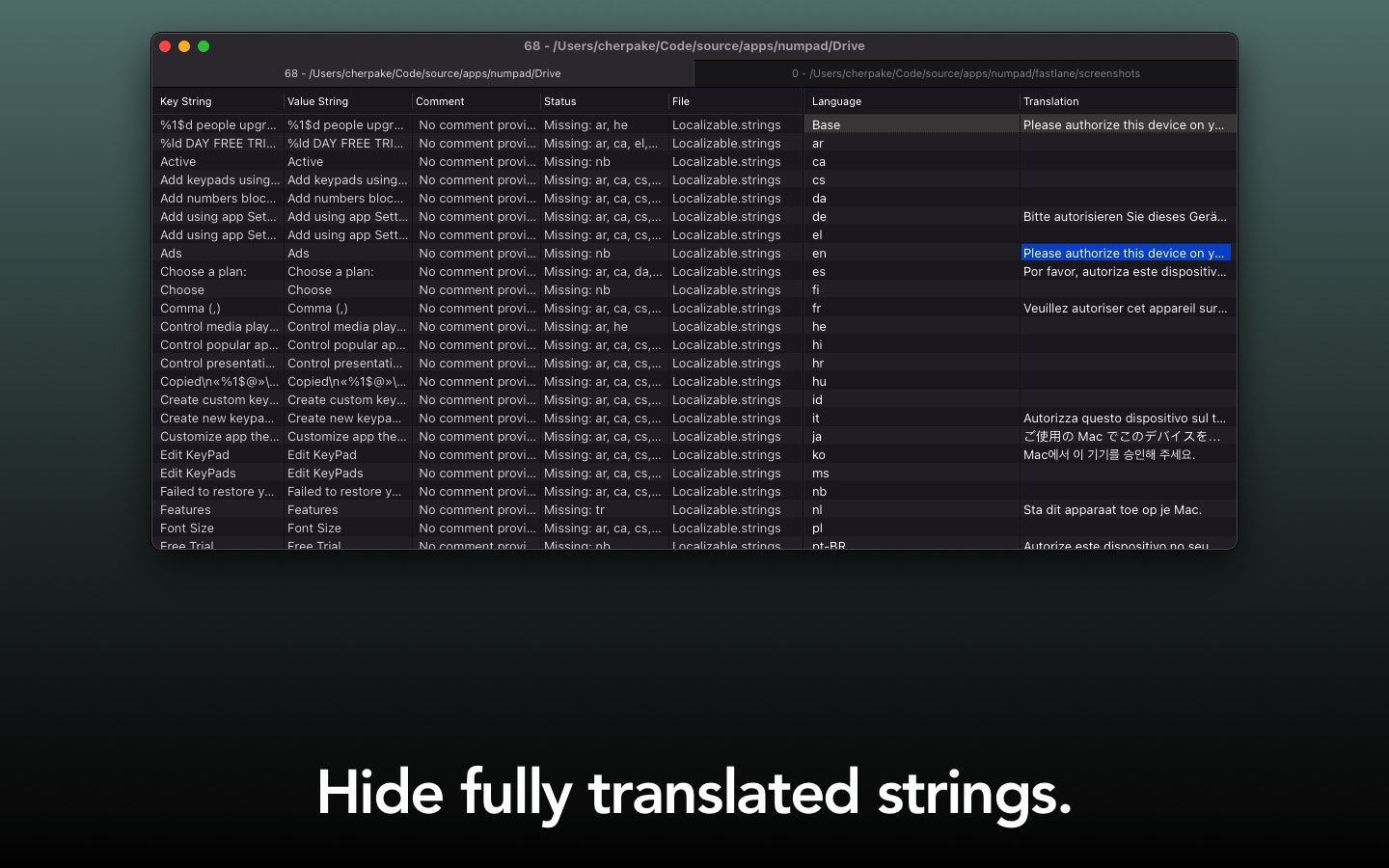Select the 'Edit KeyPad' key row

coord(477,454)
